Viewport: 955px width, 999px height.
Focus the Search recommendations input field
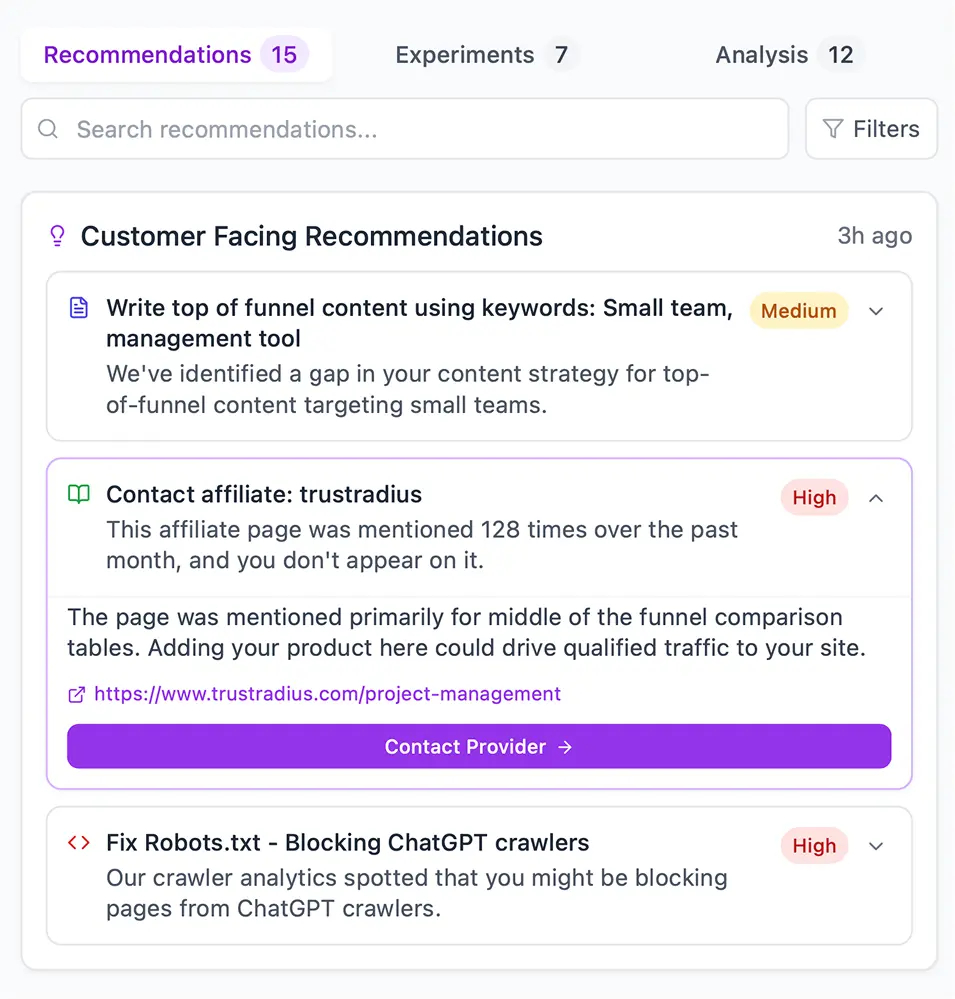click(420, 129)
